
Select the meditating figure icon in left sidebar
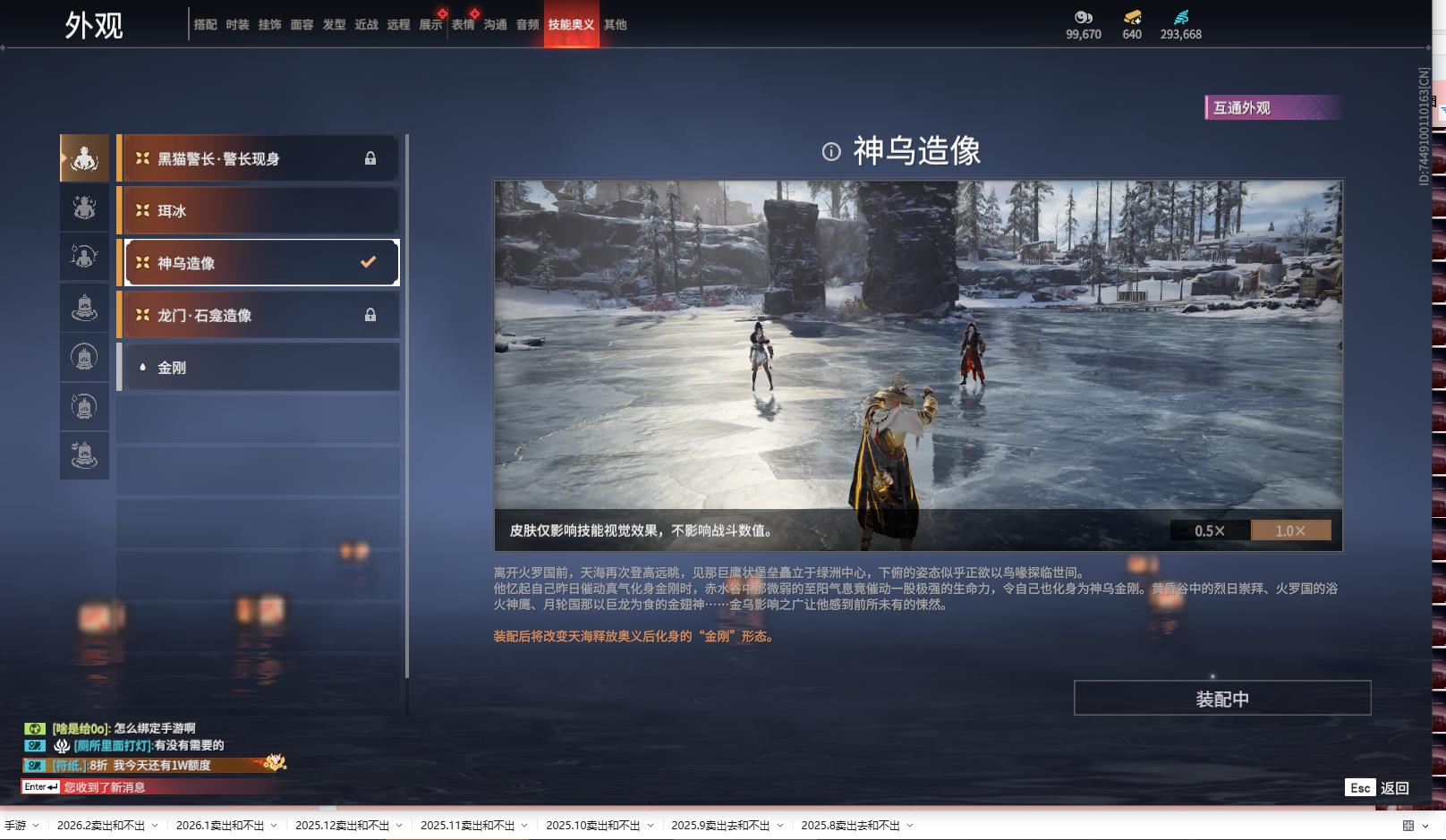84,257
